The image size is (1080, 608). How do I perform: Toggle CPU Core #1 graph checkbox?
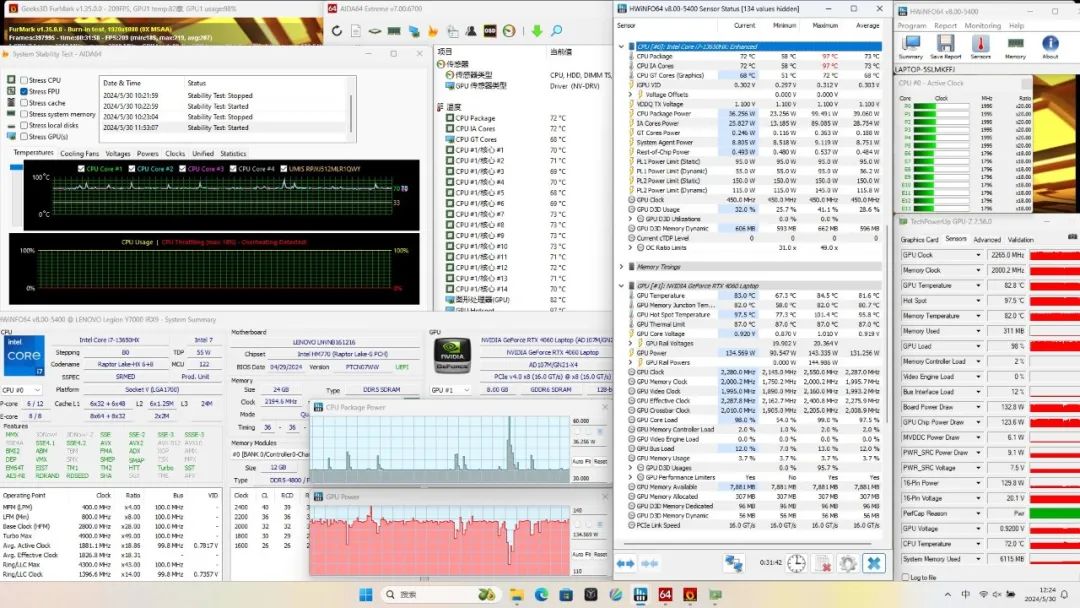click(x=81, y=168)
